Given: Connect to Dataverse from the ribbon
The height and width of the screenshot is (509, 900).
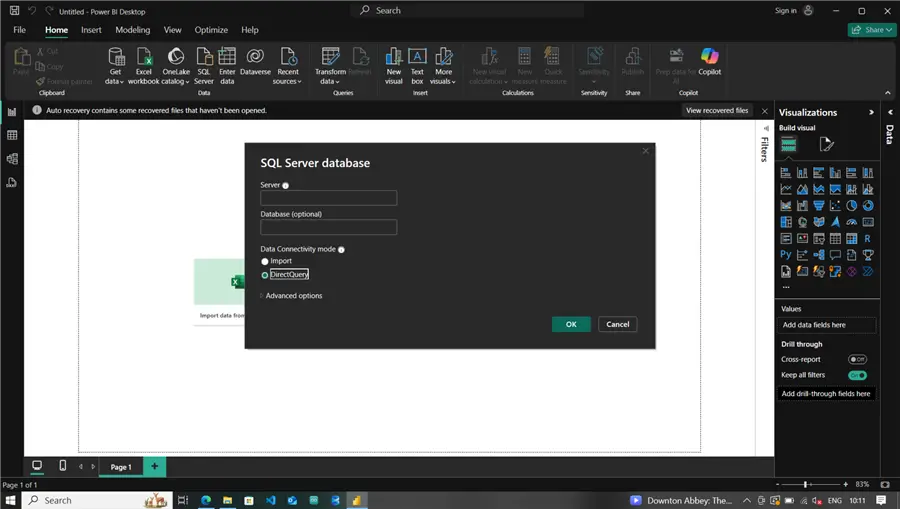Looking at the screenshot, I should tap(255, 61).
